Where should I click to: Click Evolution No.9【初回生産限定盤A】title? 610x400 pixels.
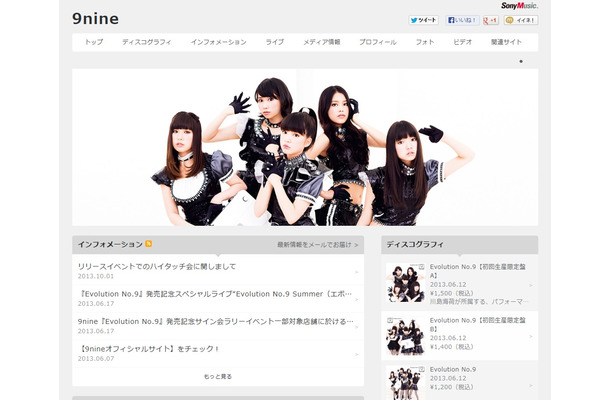(478, 271)
